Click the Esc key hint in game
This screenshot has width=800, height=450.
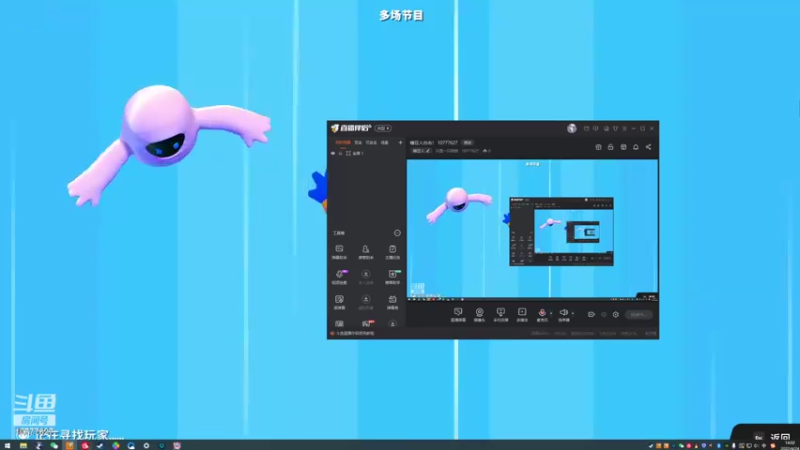pyautogui.click(x=759, y=437)
